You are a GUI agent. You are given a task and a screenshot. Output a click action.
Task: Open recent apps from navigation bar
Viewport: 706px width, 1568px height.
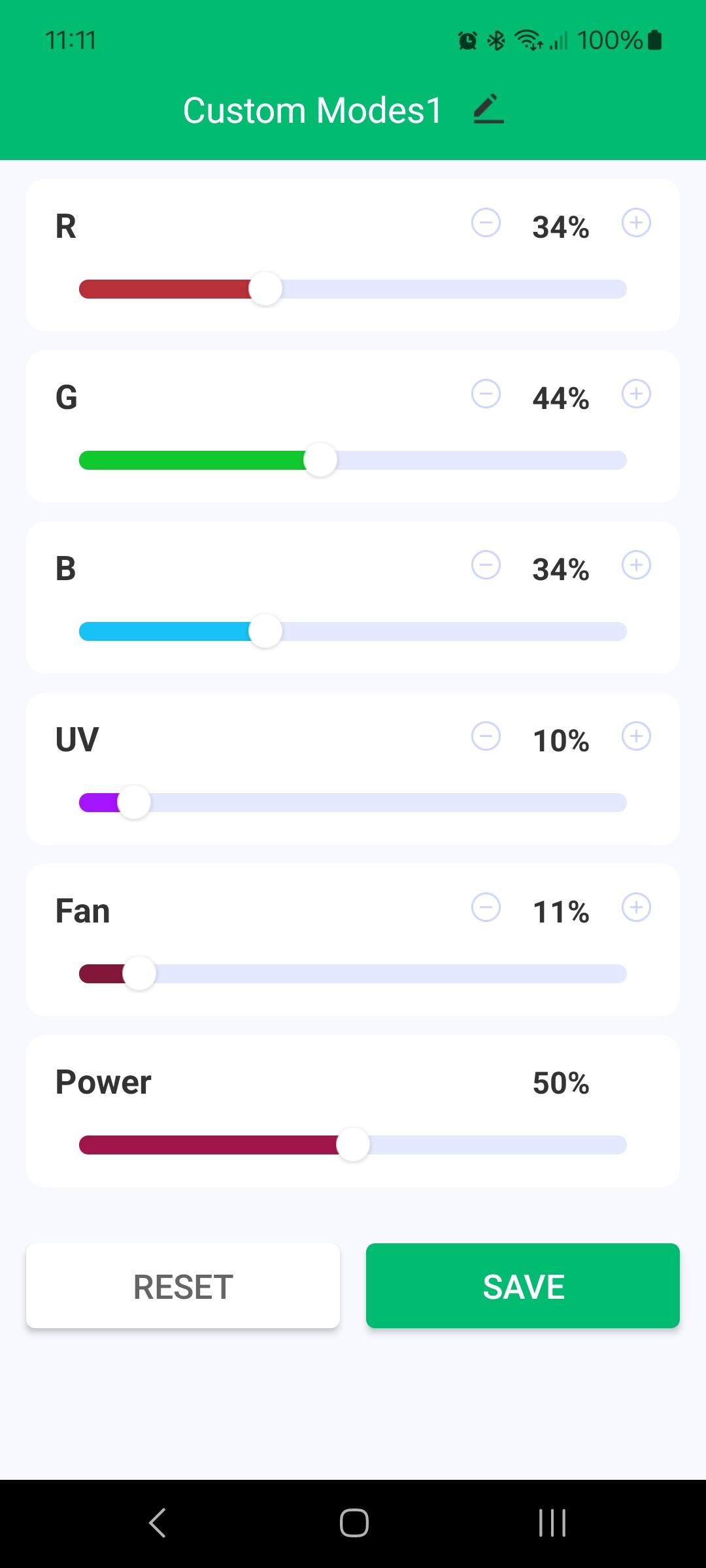(552, 1523)
